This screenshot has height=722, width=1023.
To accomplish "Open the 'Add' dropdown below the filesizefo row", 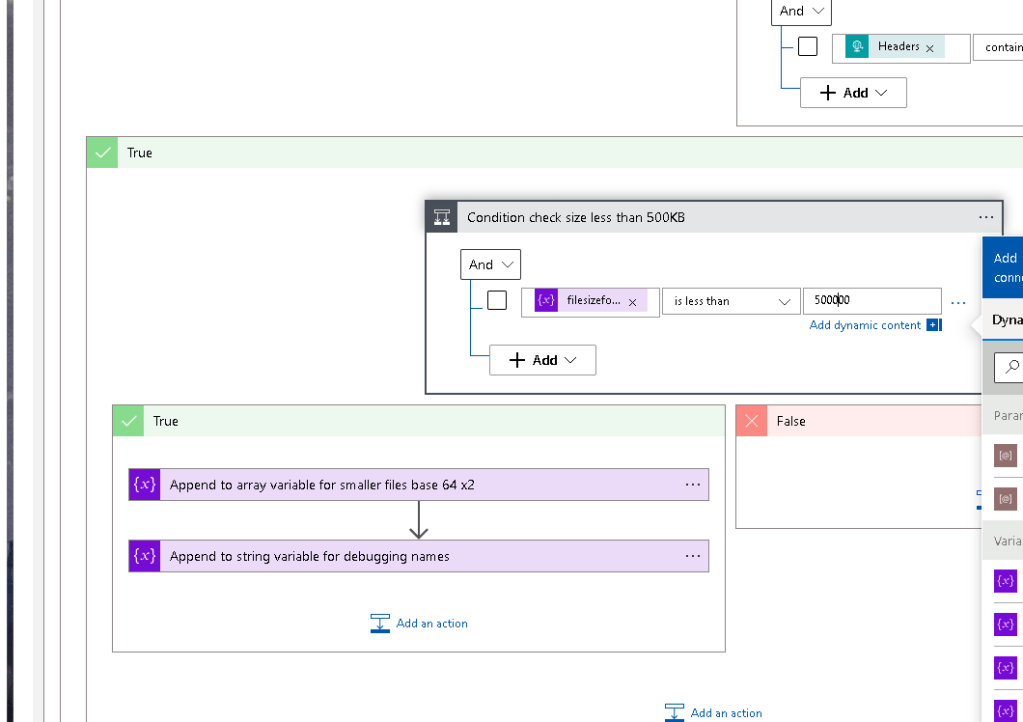I will [543, 360].
